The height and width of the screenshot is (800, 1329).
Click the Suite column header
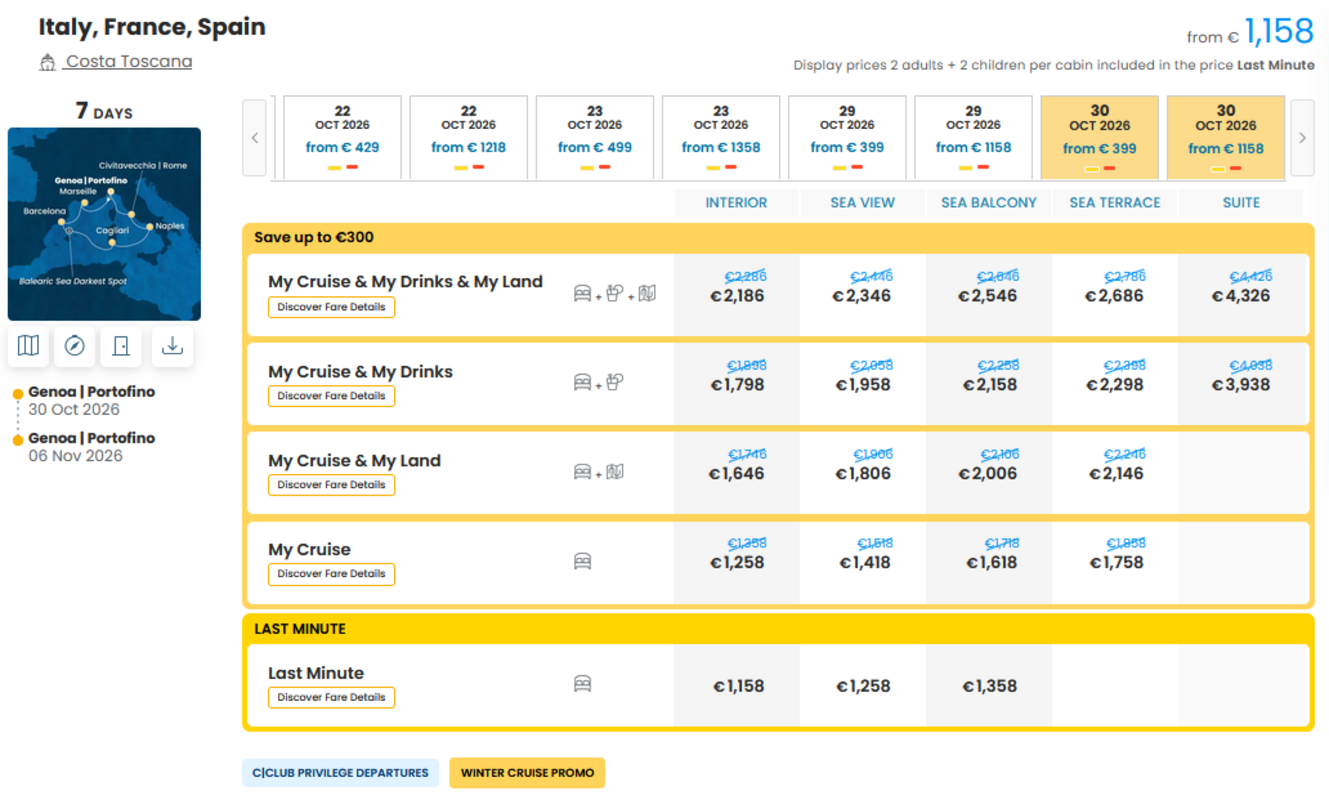[x=1241, y=202]
